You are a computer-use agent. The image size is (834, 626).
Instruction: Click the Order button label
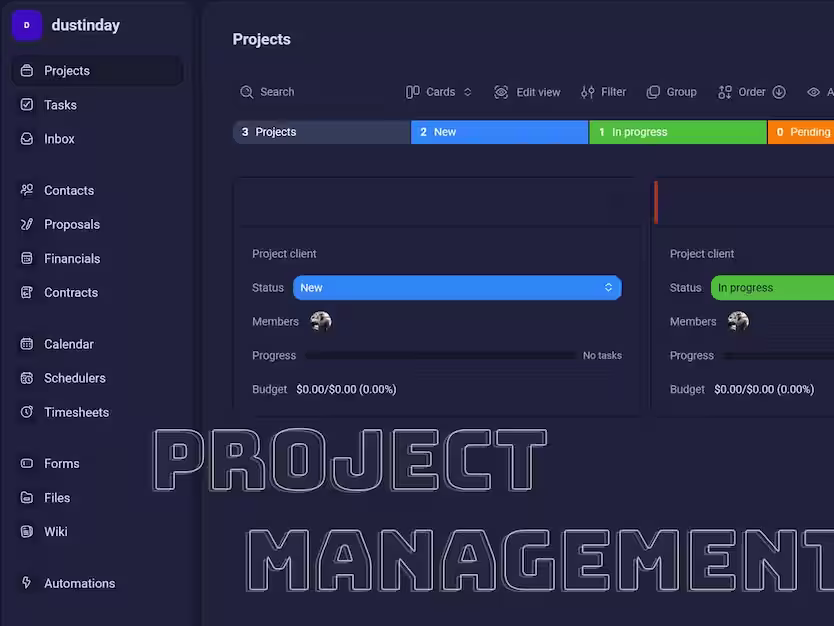pos(752,92)
